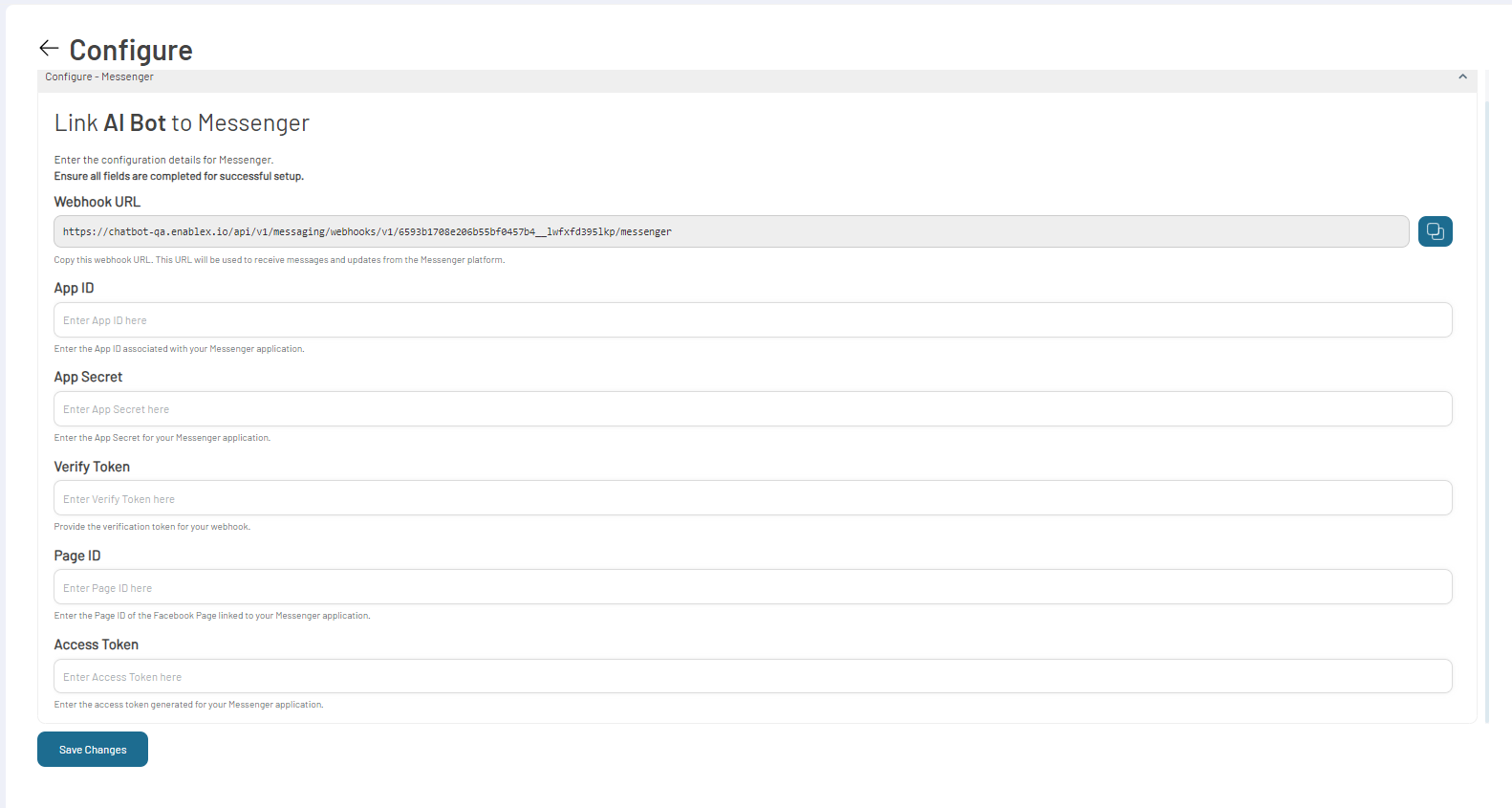
Task: Click 'Copy this webhook URL' help text
Action: 279,260
